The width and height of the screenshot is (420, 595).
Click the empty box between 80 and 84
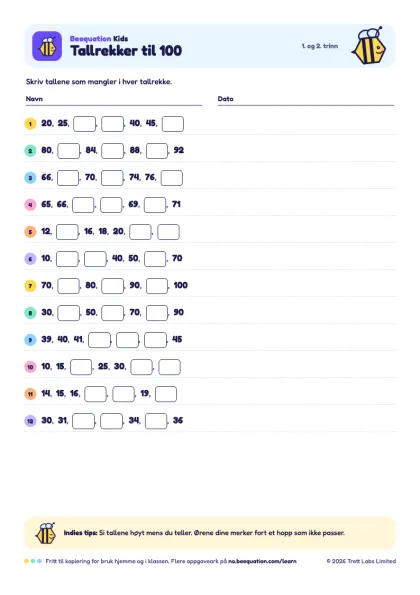click(69, 151)
